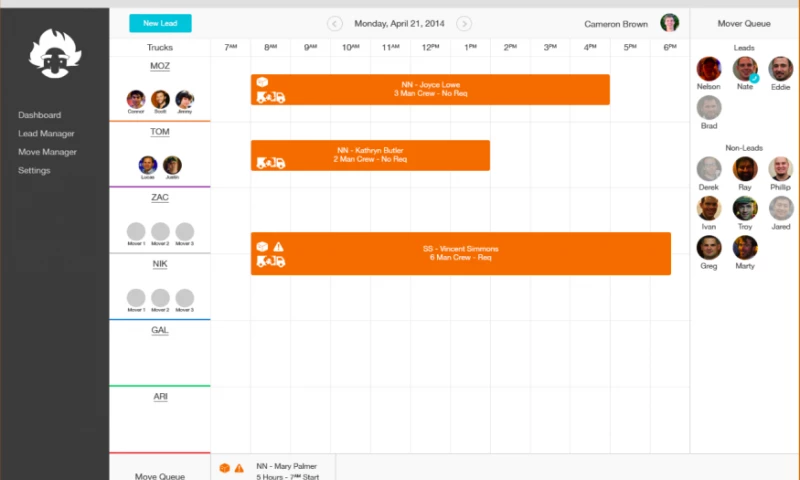Image resolution: width=800 pixels, height=480 pixels.
Task: Click the truck icon on Joyce Lowe job
Action: pos(271,97)
